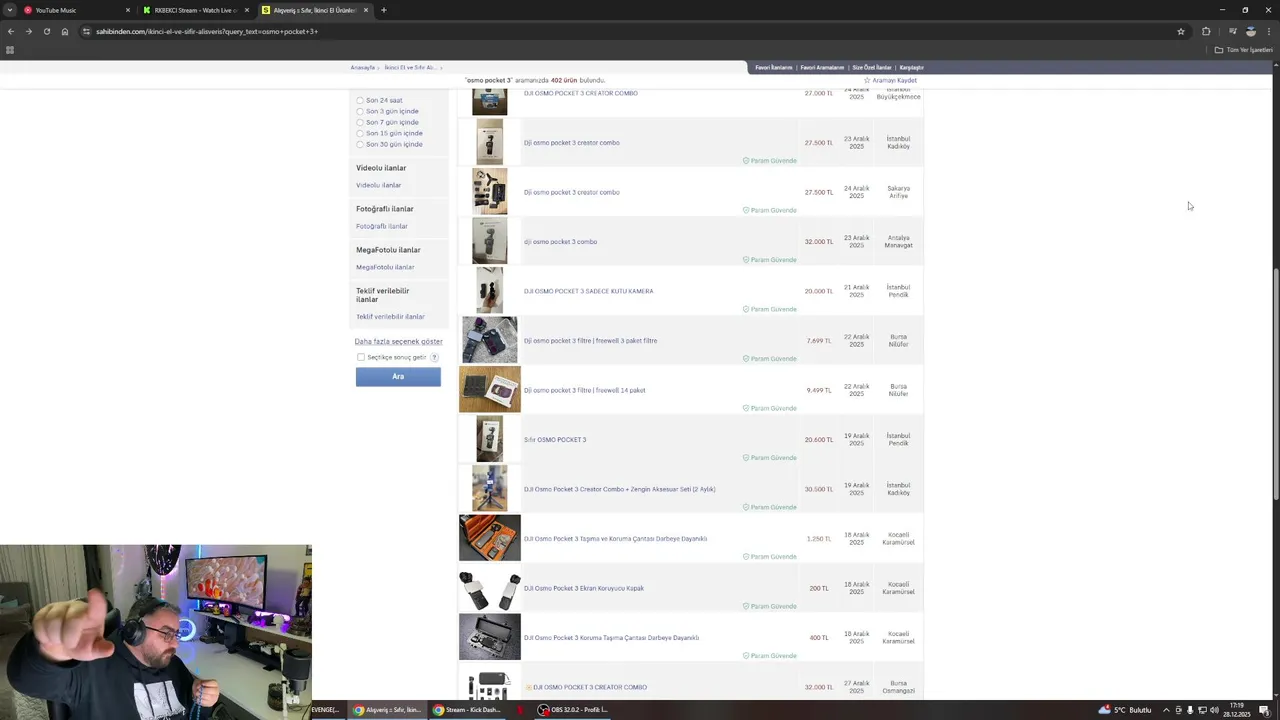Image resolution: width=1280 pixels, height=720 pixels.
Task: Select the Son 30 gün içinde option
Action: pos(360,144)
